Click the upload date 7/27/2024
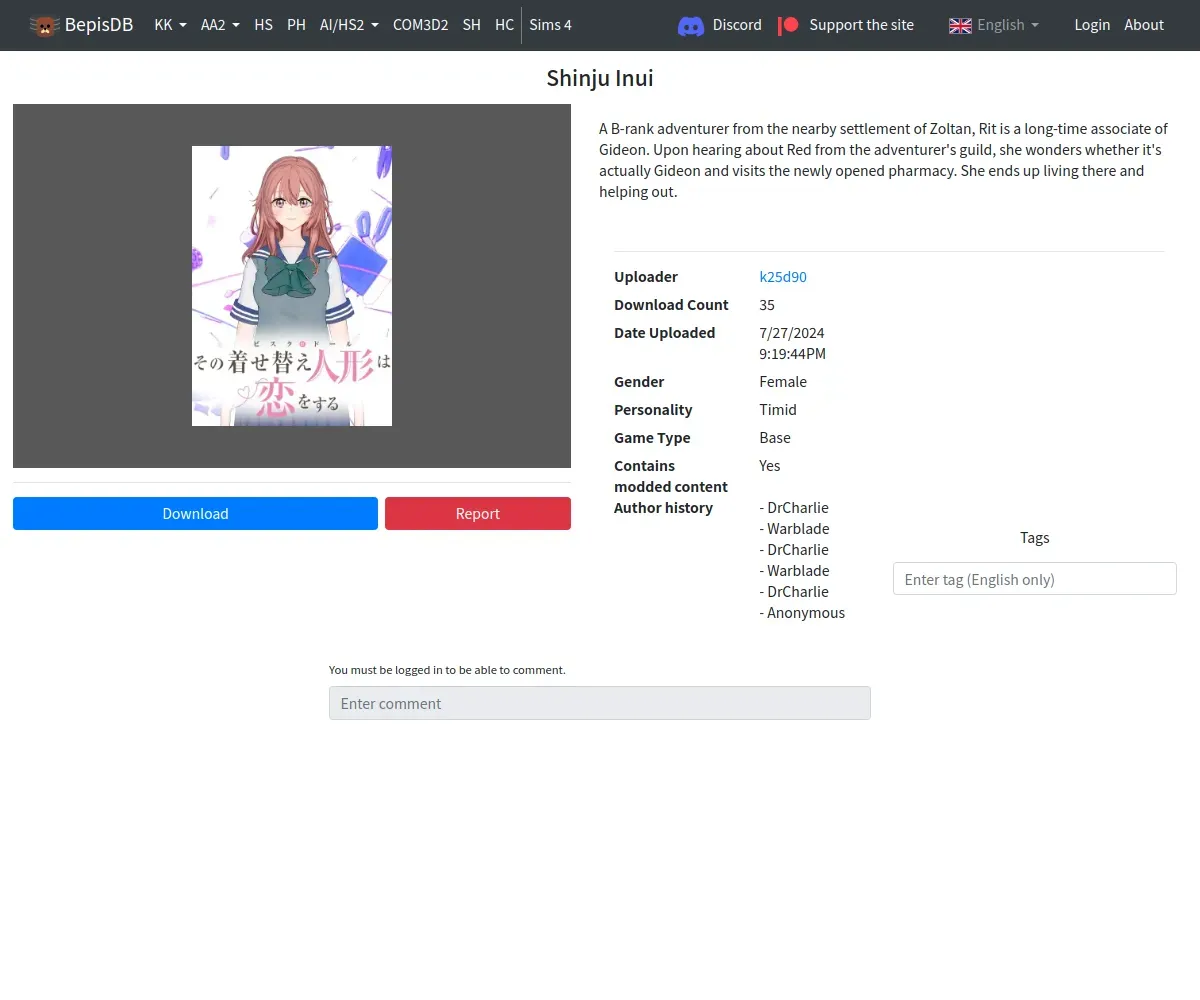This screenshot has width=1200, height=1000. (x=792, y=333)
